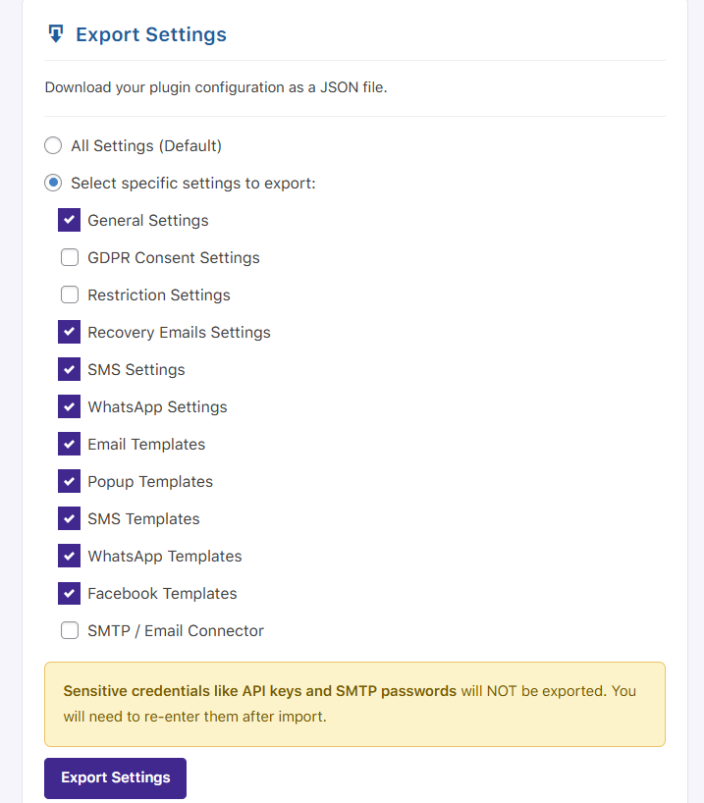Tick the Restriction Settings checkbox
This screenshot has height=803, width=704.
click(69, 295)
